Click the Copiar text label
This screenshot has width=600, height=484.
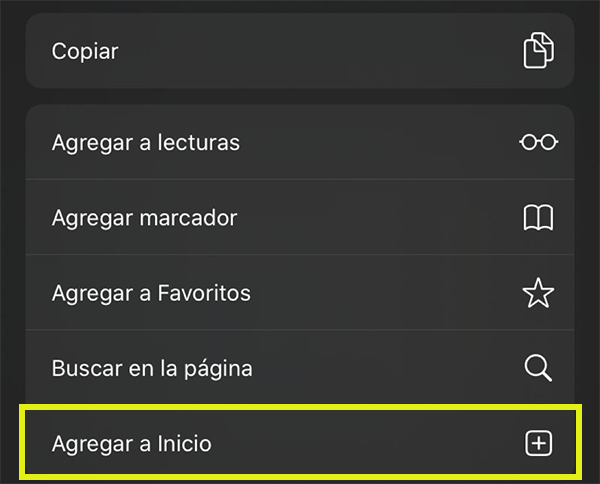point(85,51)
